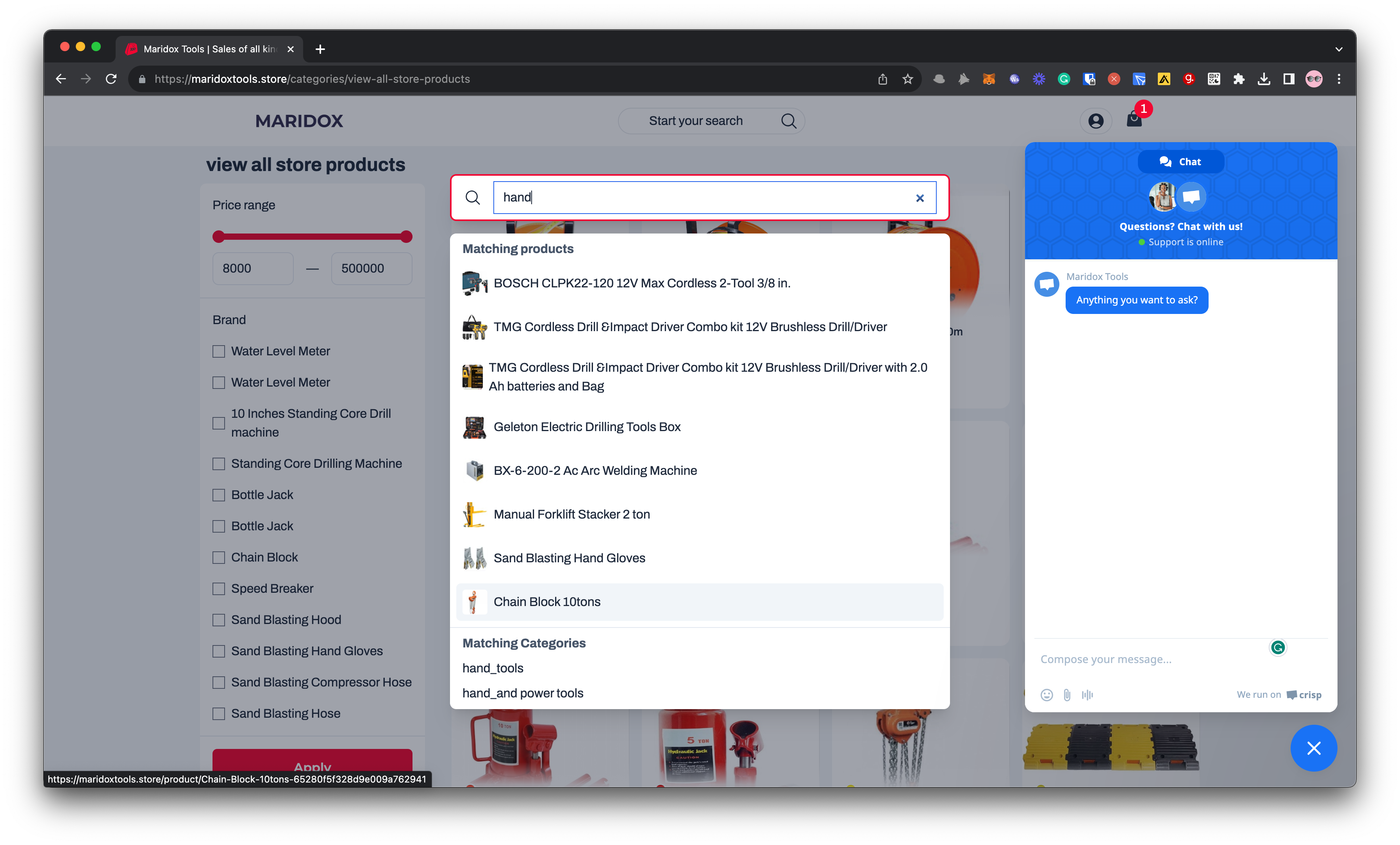
Task: Select Chain Block 10tons result
Action: (700, 602)
